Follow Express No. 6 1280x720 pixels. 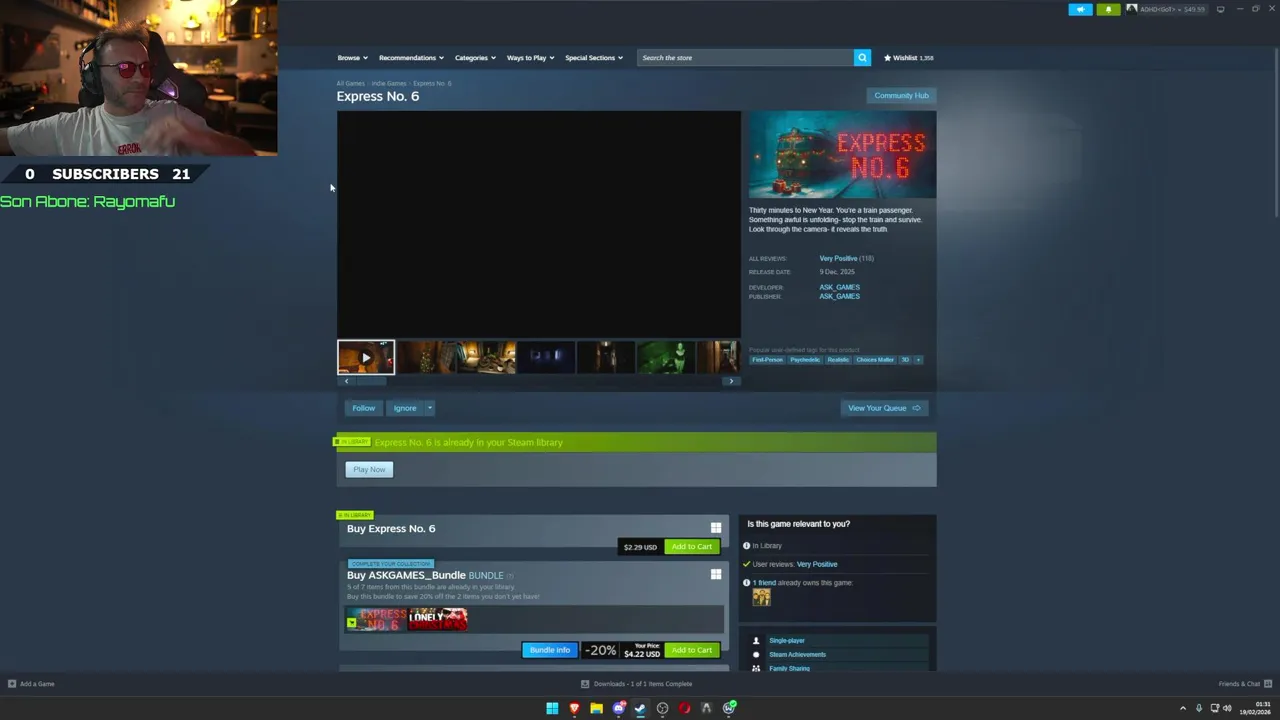(x=363, y=408)
